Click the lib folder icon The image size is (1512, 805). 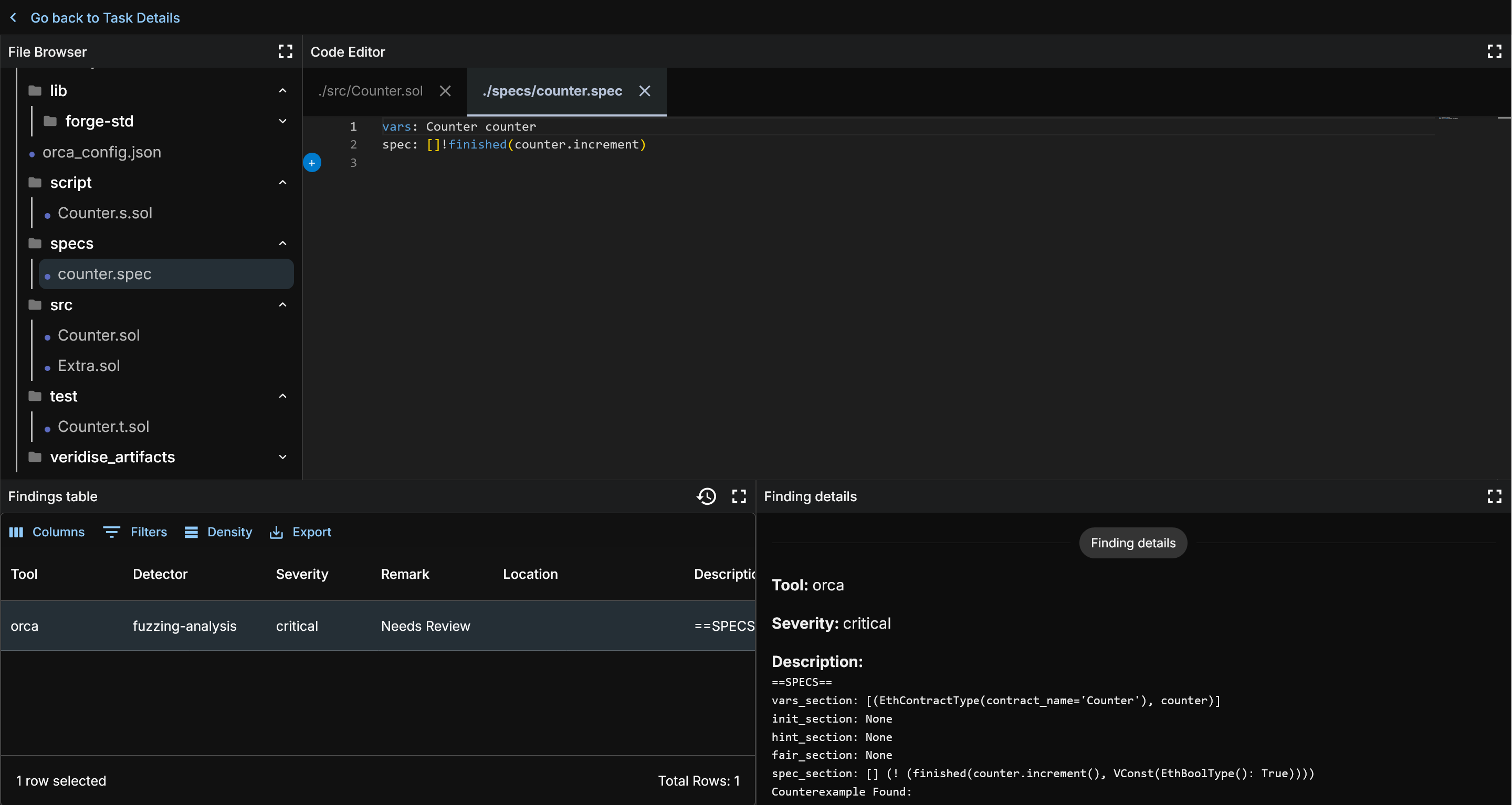point(35,90)
